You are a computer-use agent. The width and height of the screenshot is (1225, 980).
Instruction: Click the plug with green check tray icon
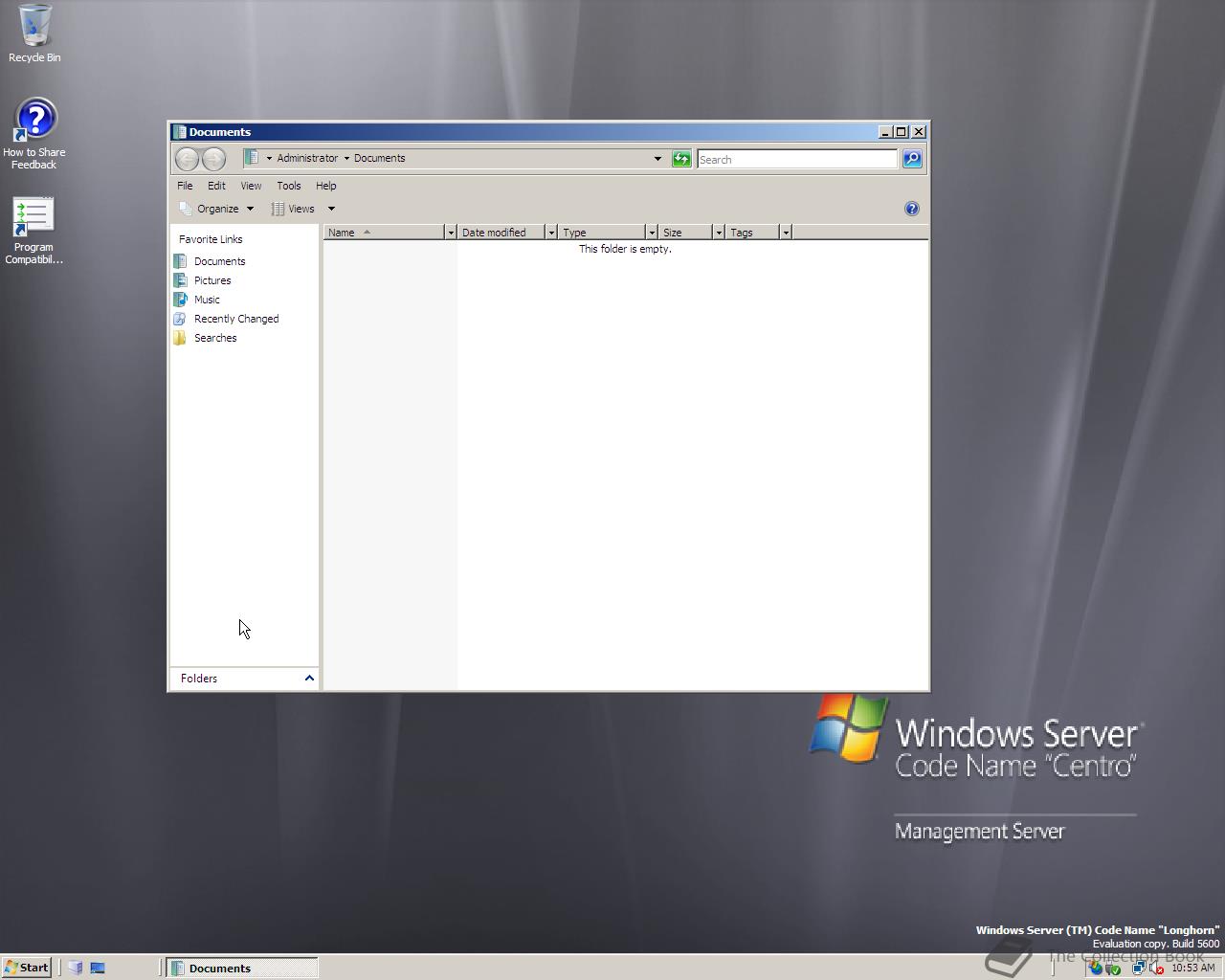pyautogui.click(x=1113, y=968)
